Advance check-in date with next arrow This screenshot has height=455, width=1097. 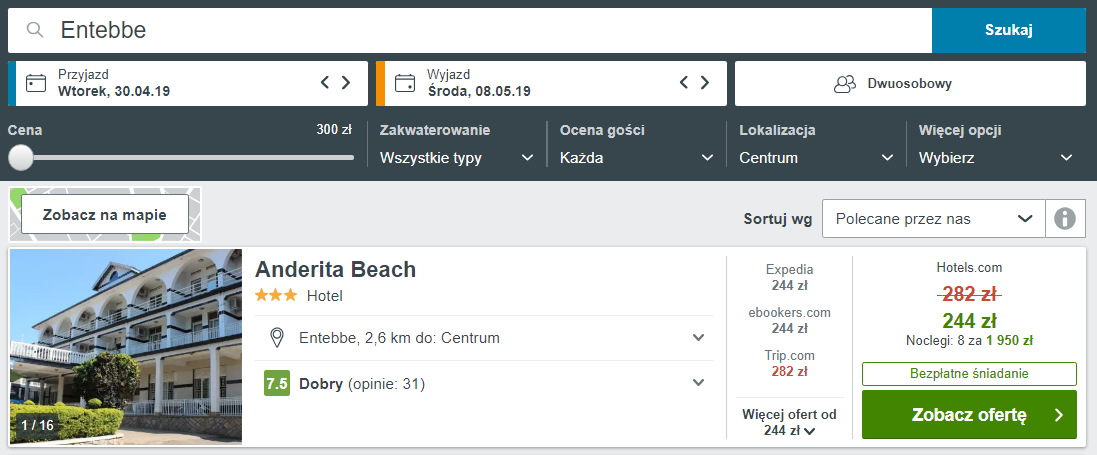[x=346, y=83]
